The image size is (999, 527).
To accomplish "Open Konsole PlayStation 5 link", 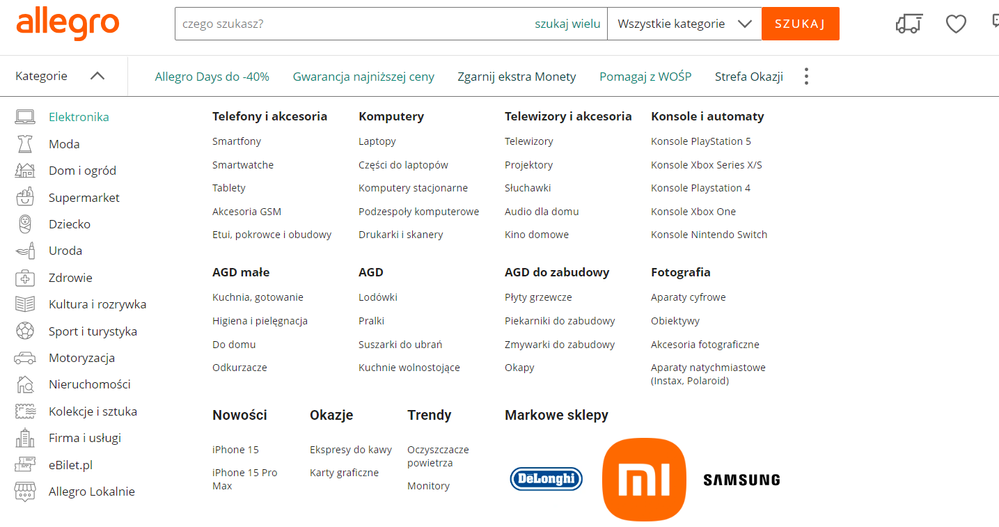I will pyautogui.click(x=701, y=141).
